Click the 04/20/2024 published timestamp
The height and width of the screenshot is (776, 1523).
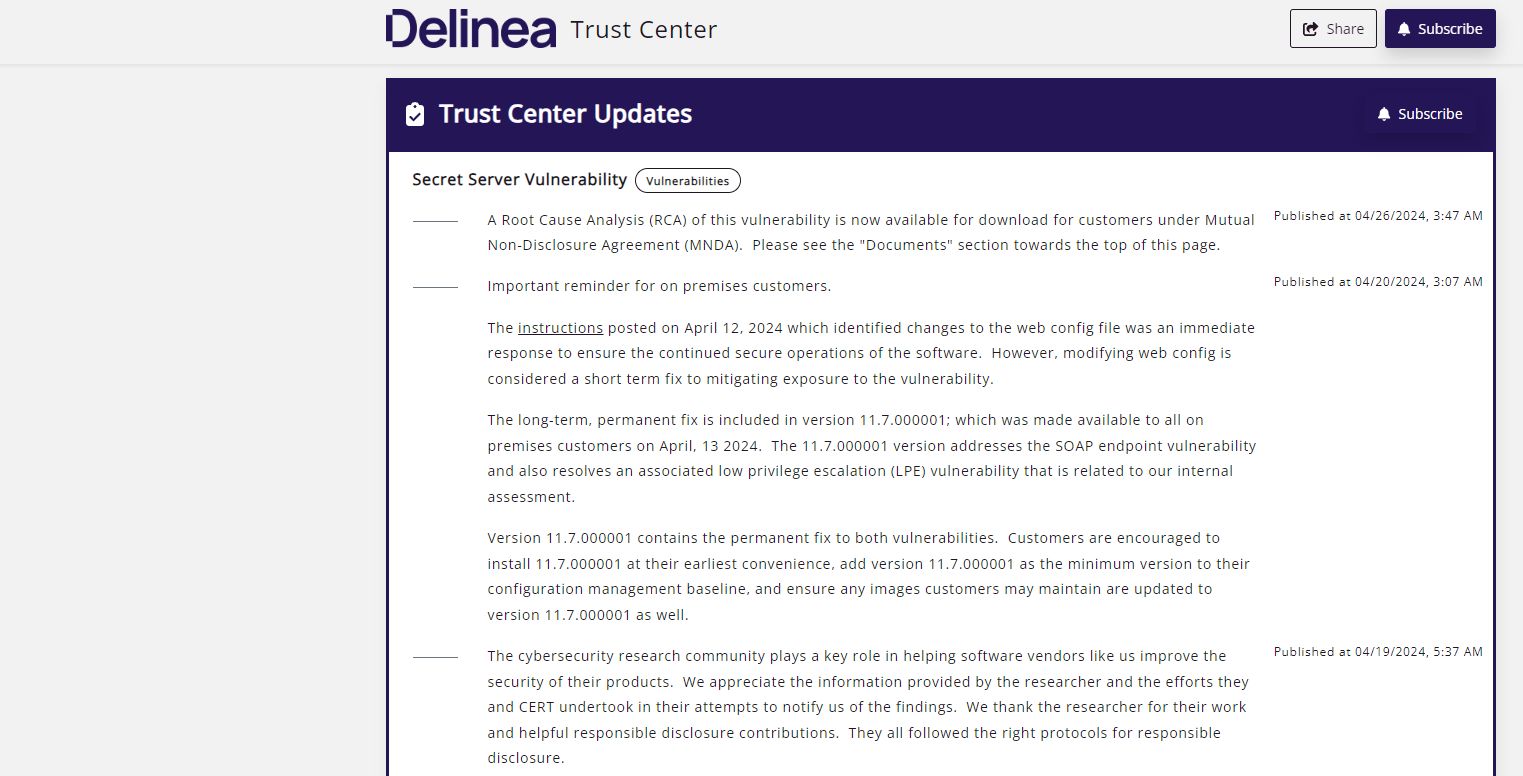point(1378,281)
